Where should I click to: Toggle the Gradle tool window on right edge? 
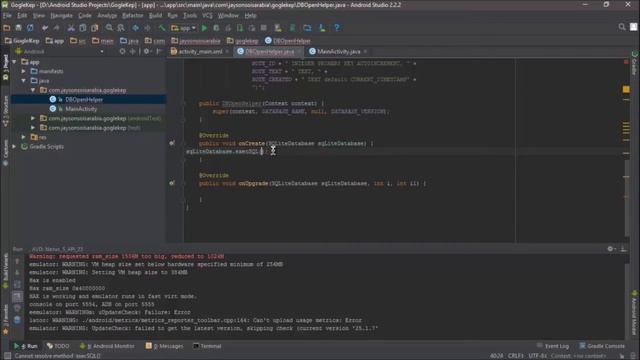[x=634, y=63]
